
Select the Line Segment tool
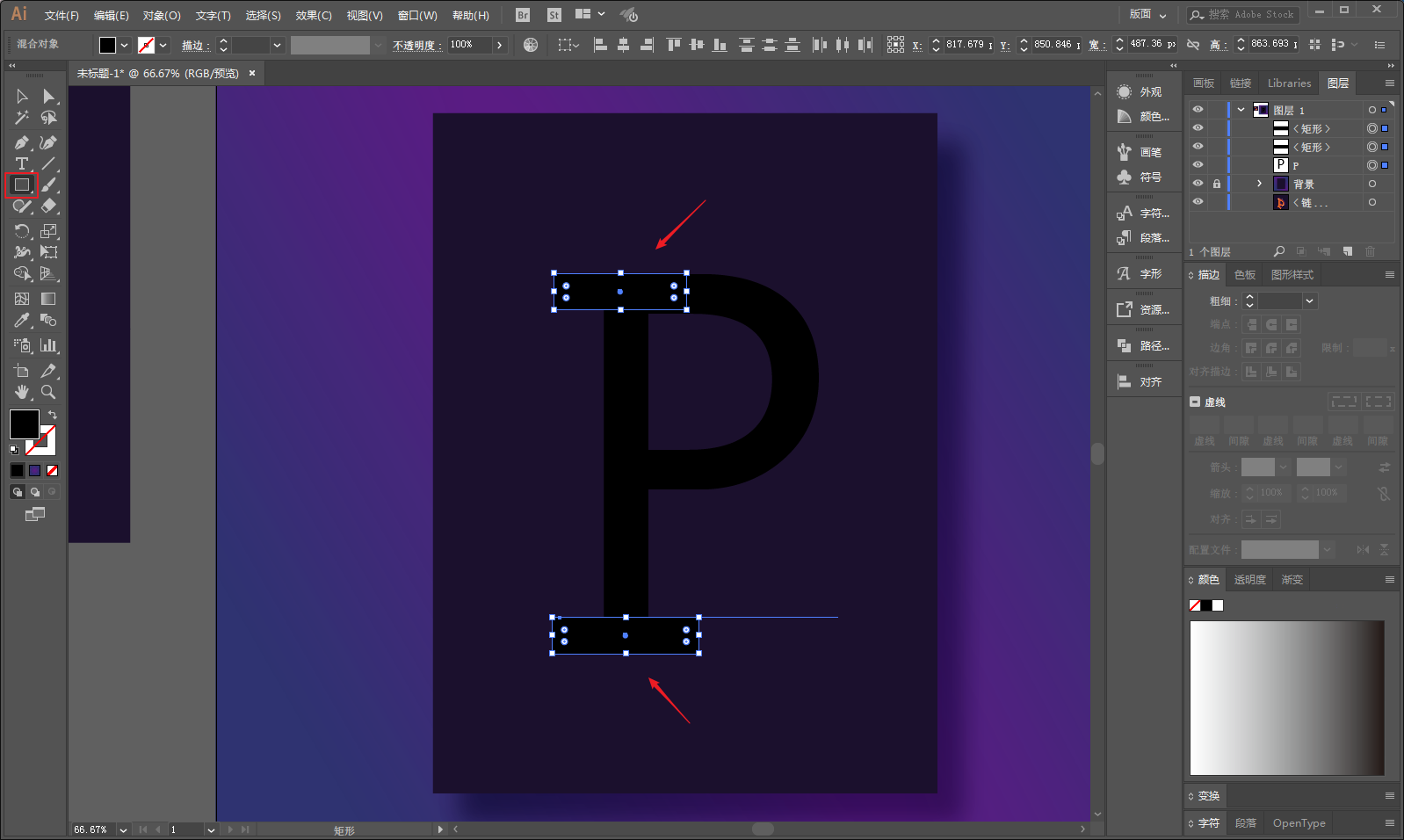click(x=48, y=163)
